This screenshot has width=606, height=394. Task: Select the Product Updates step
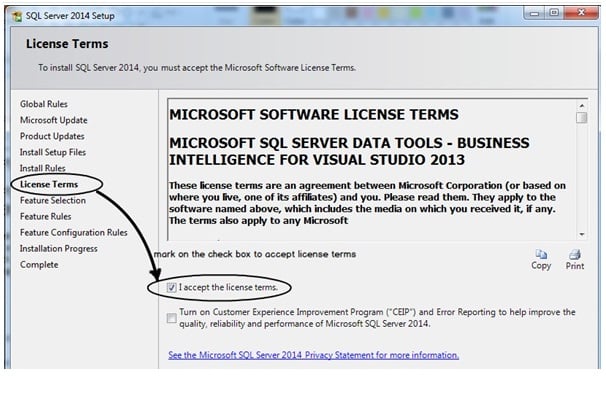pyautogui.click(x=52, y=136)
